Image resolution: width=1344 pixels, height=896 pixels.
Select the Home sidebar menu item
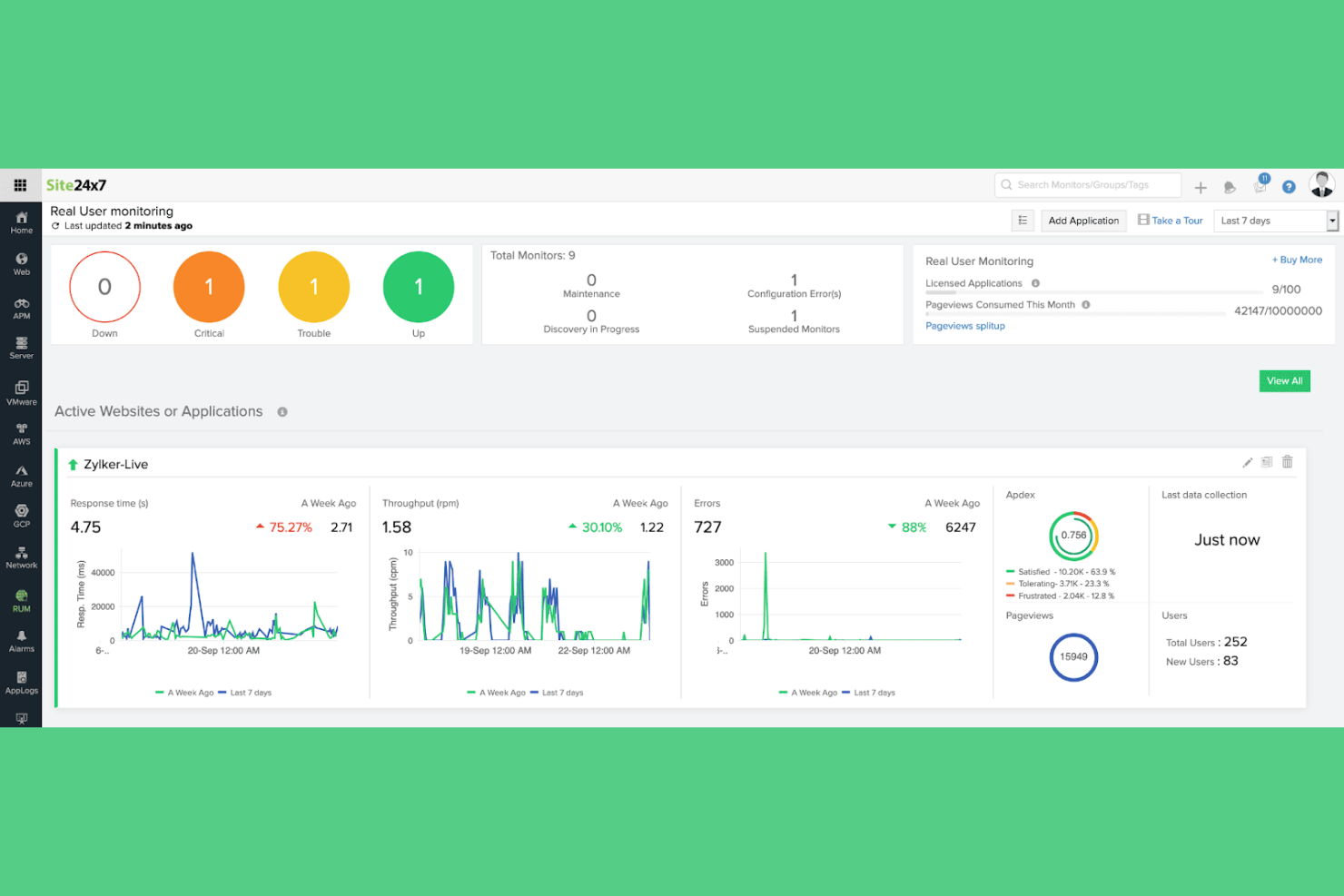click(x=21, y=222)
